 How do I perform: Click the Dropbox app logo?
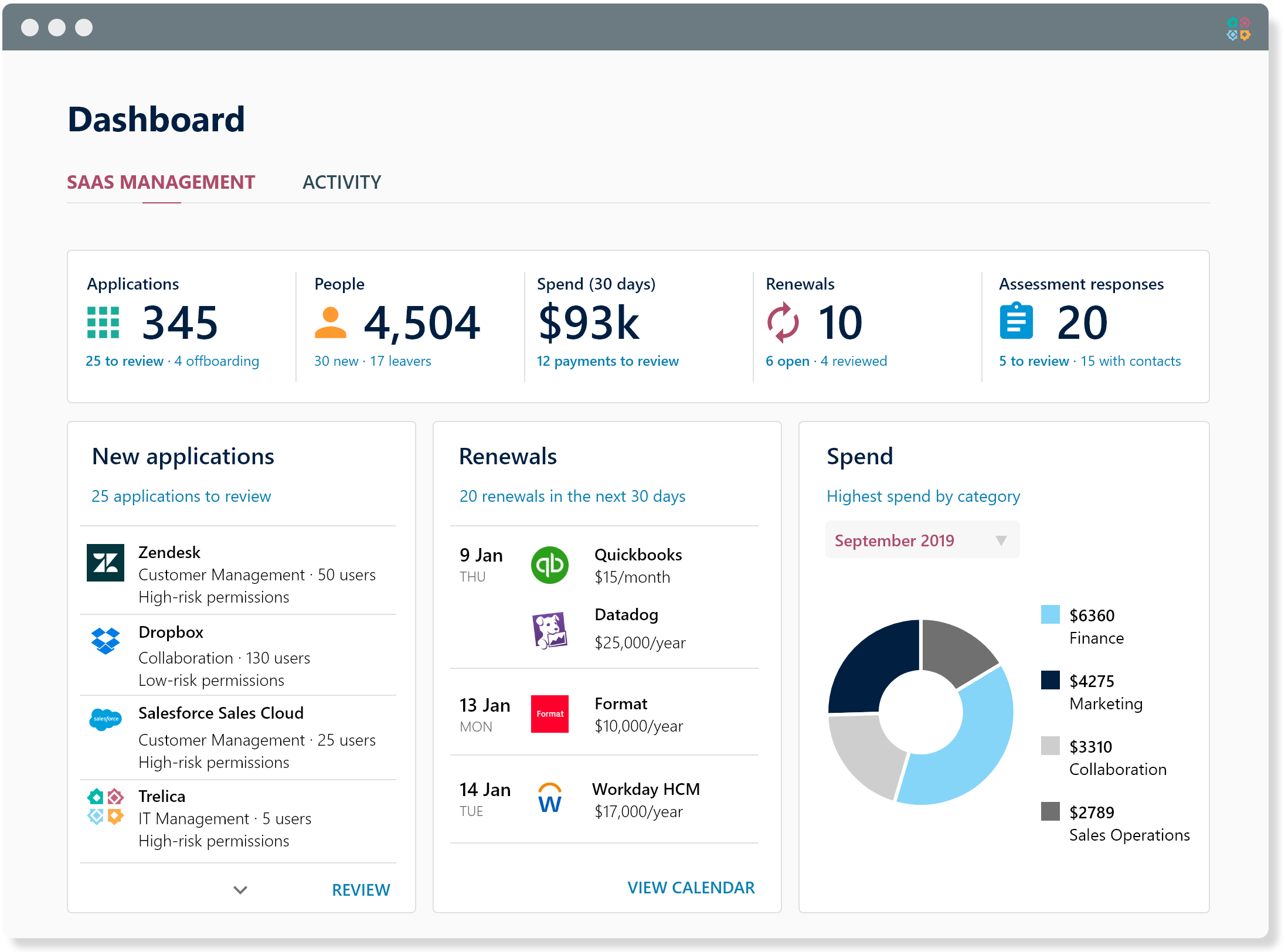106,641
